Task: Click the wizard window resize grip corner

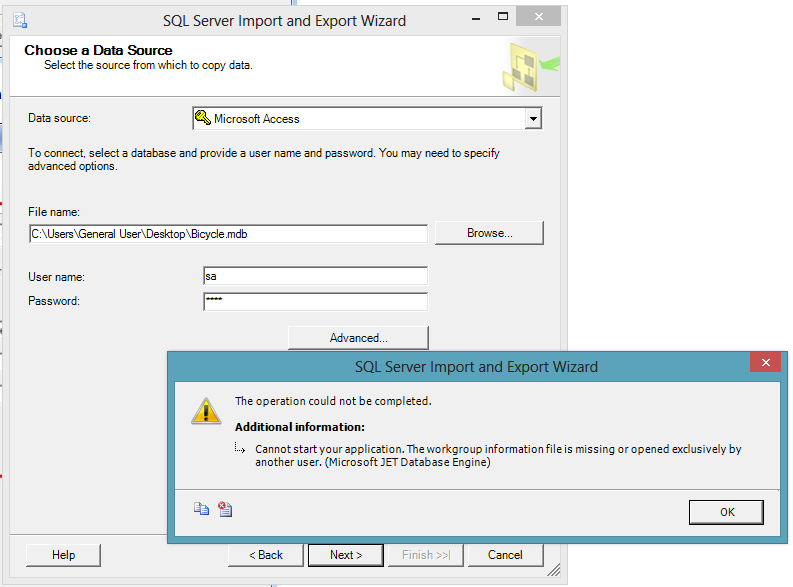Action: pos(554,570)
